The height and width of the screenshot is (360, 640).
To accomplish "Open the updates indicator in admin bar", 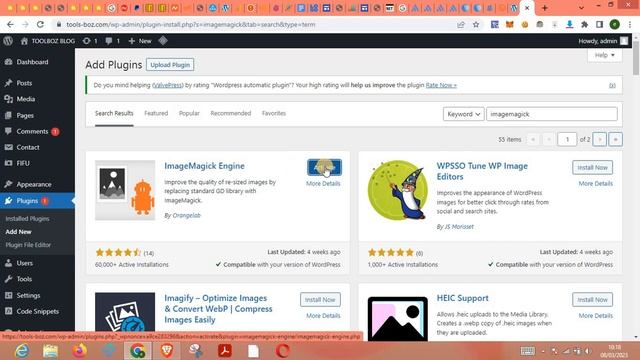I will pos(90,41).
